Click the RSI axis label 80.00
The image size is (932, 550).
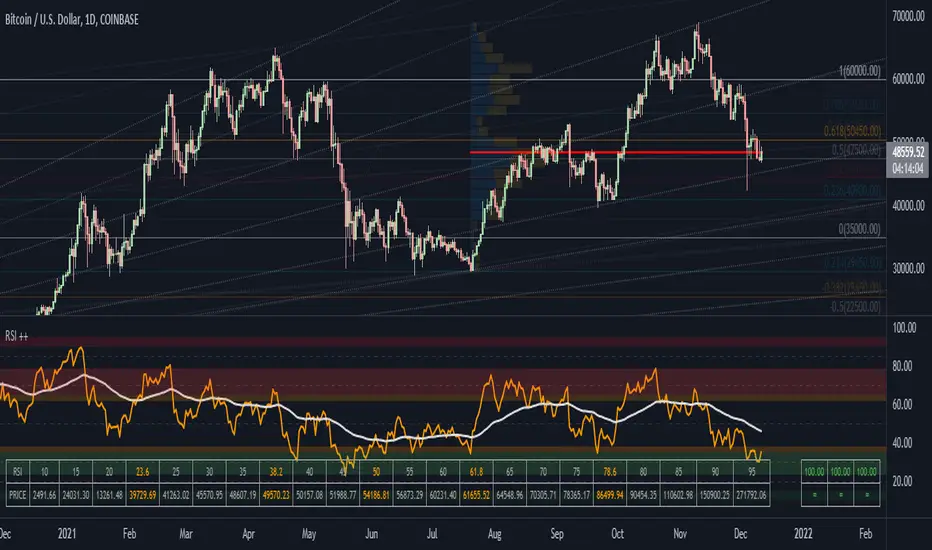902,366
